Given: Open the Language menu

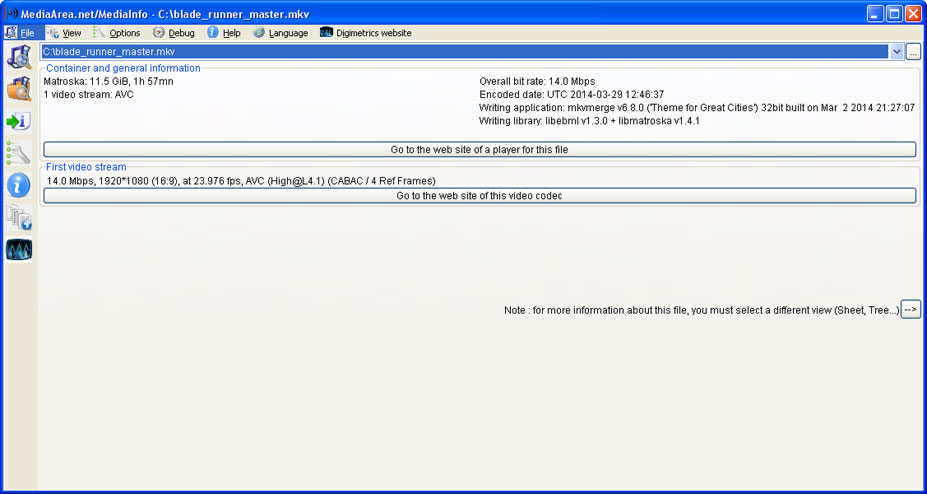Looking at the screenshot, I should [281, 33].
